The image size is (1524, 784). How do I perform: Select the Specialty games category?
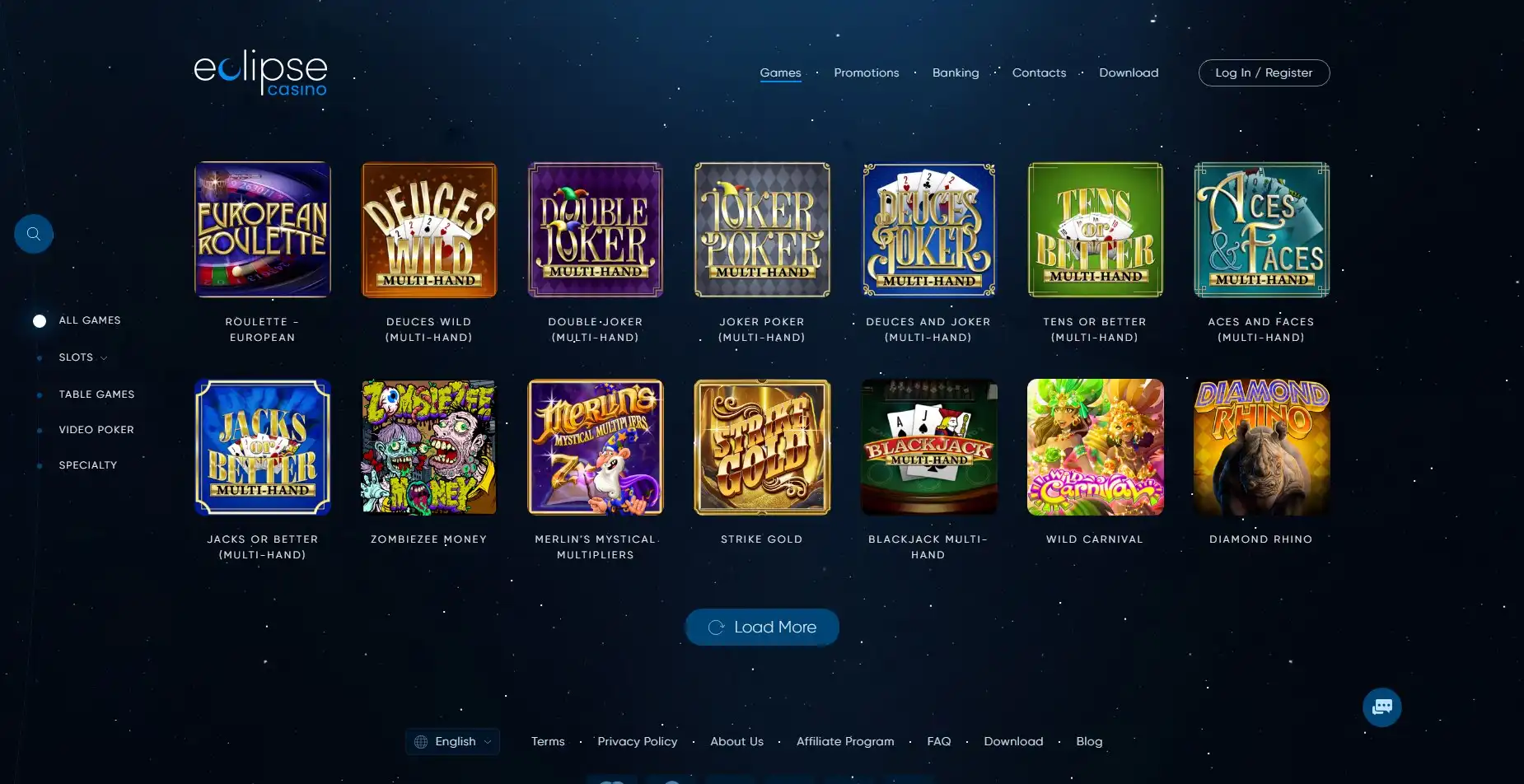pos(88,465)
